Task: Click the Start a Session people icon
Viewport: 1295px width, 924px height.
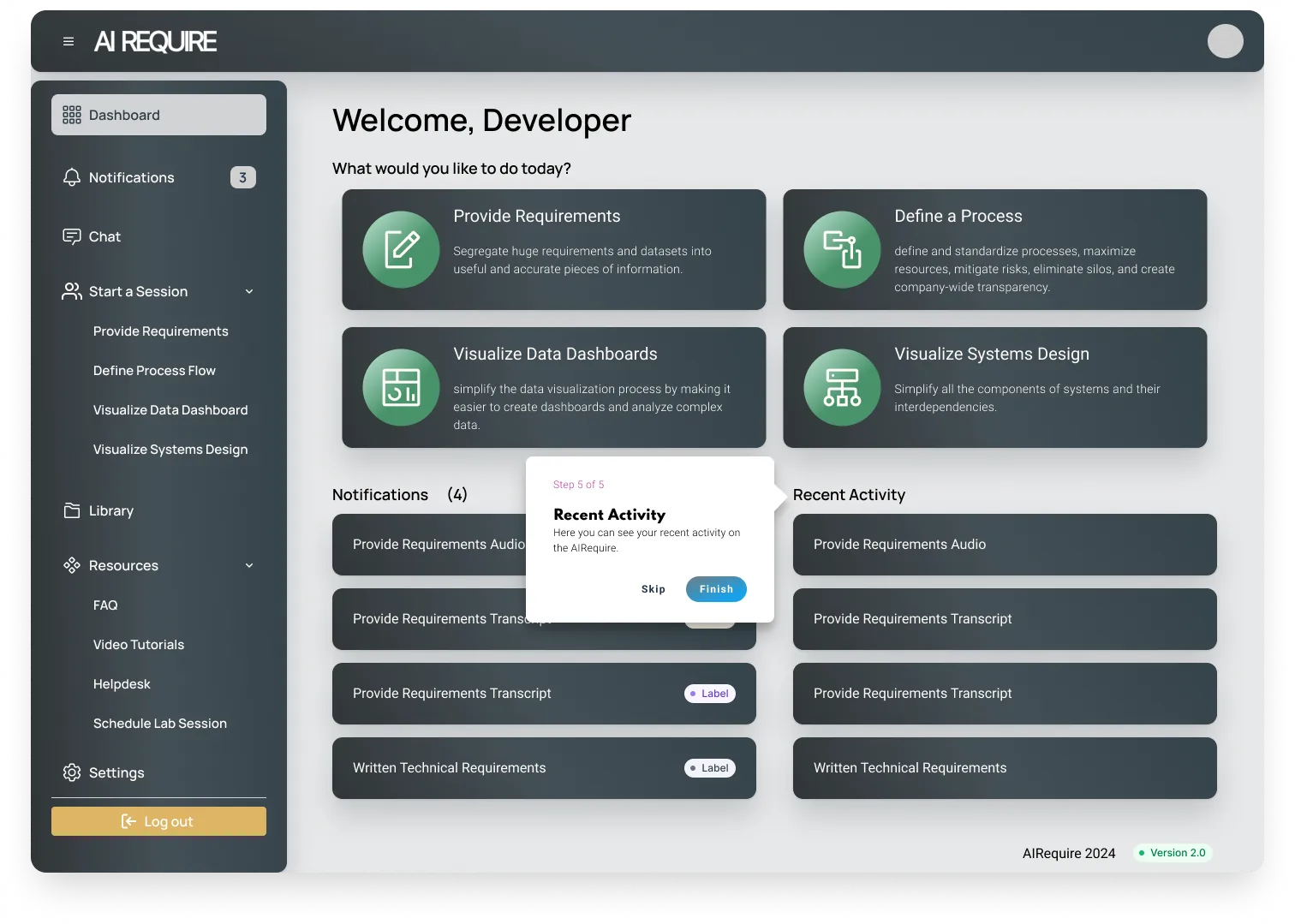Action: tap(72, 291)
